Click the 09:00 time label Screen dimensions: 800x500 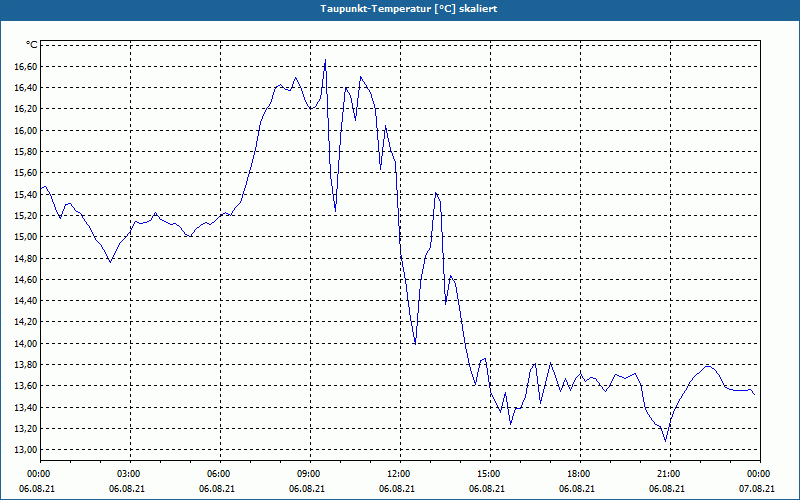coord(310,474)
